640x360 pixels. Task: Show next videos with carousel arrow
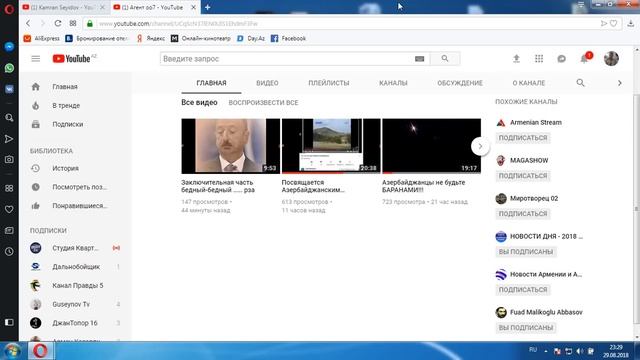pos(480,146)
